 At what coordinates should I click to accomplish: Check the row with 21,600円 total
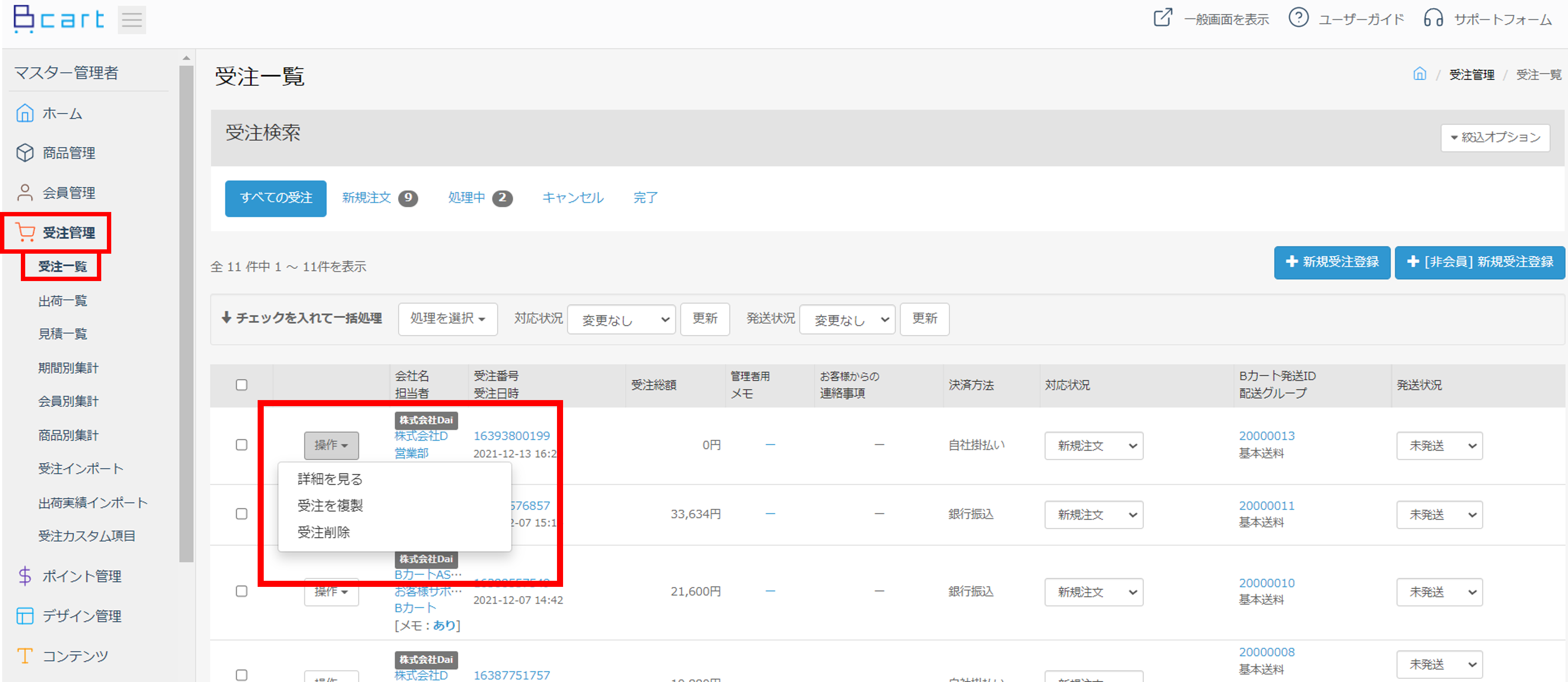point(242,591)
